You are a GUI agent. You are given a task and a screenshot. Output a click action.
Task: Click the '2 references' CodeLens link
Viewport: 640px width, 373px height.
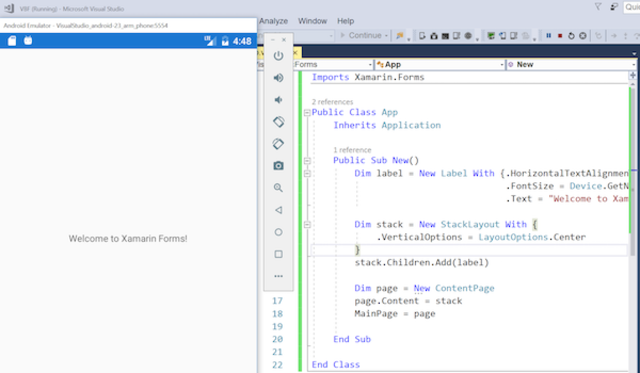(x=332, y=102)
